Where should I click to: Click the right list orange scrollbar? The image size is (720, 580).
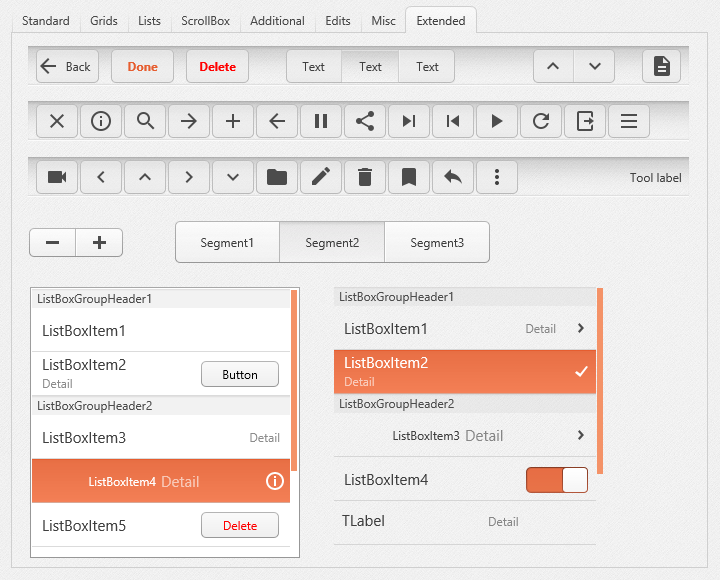pos(600,381)
